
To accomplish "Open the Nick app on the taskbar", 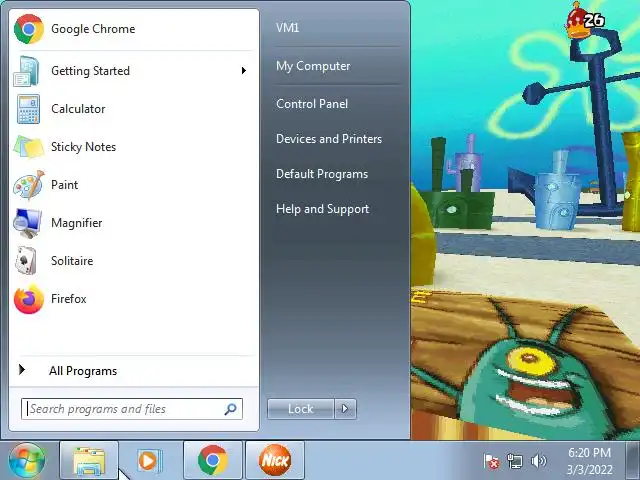I will pyautogui.click(x=275, y=460).
